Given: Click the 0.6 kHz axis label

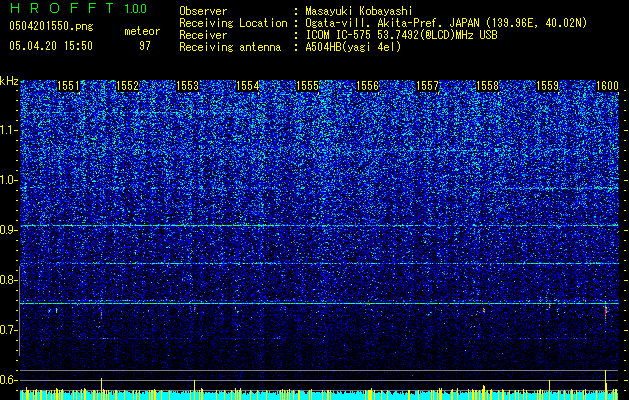Looking at the screenshot, I should (x=9, y=380).
